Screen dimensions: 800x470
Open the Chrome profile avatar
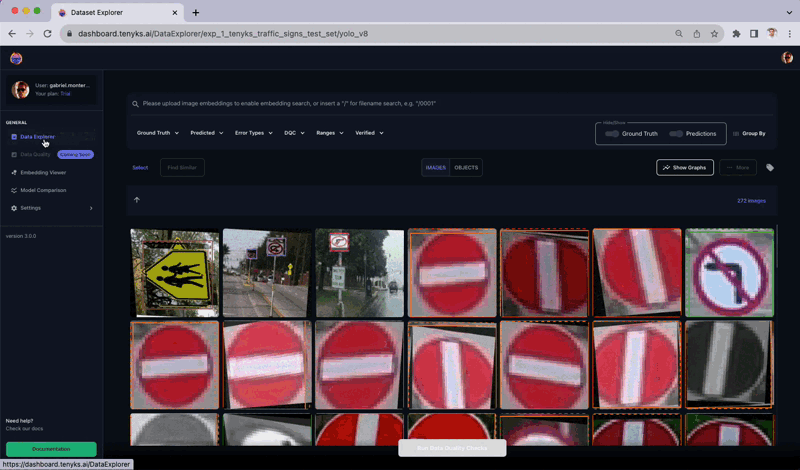click(x=772, y=34)
